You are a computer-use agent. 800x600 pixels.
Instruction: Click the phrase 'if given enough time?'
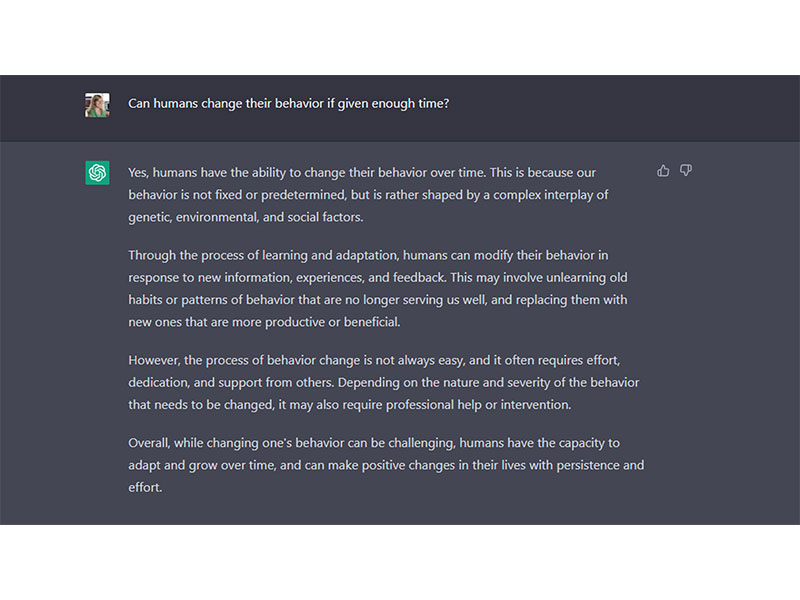(388, 104)
